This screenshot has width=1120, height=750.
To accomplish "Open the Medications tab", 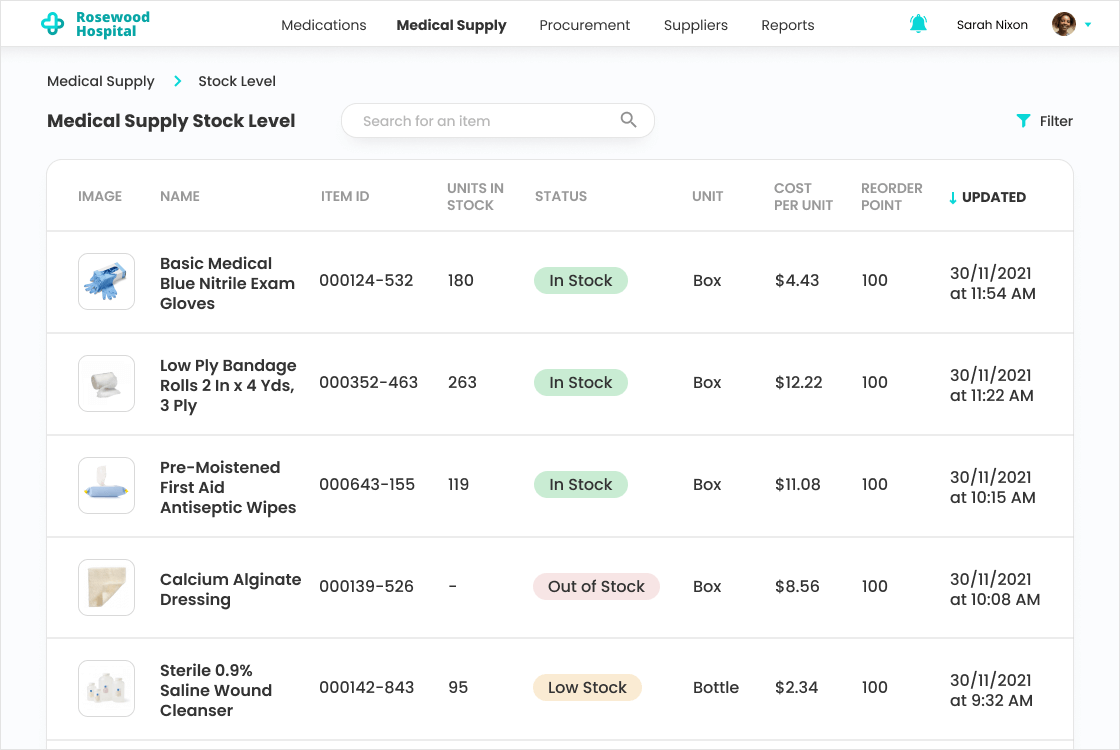I will pyautogui.click(x=323, y=25).
